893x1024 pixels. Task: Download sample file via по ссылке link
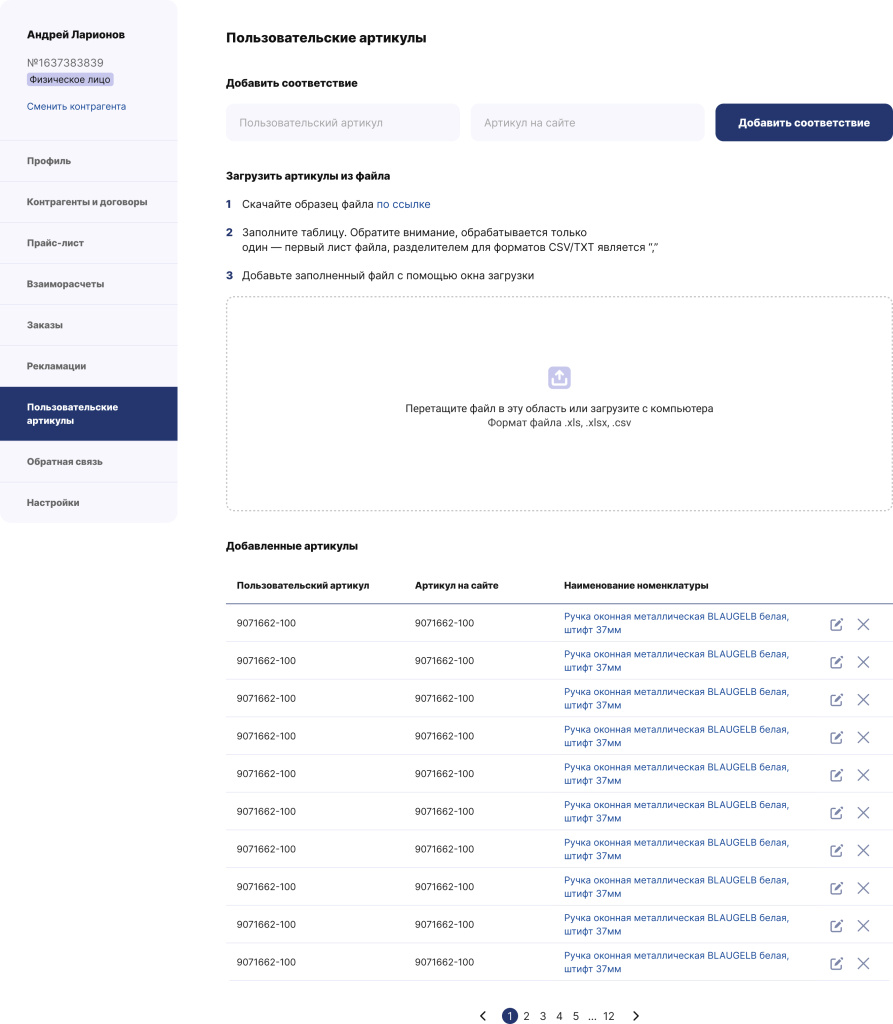[x=403, y=204]
